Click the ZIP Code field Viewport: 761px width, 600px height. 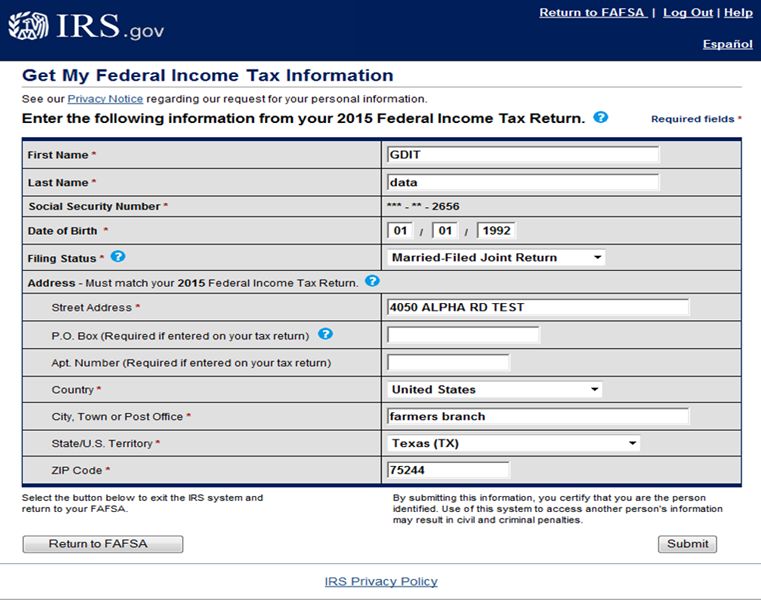(448, 470)
